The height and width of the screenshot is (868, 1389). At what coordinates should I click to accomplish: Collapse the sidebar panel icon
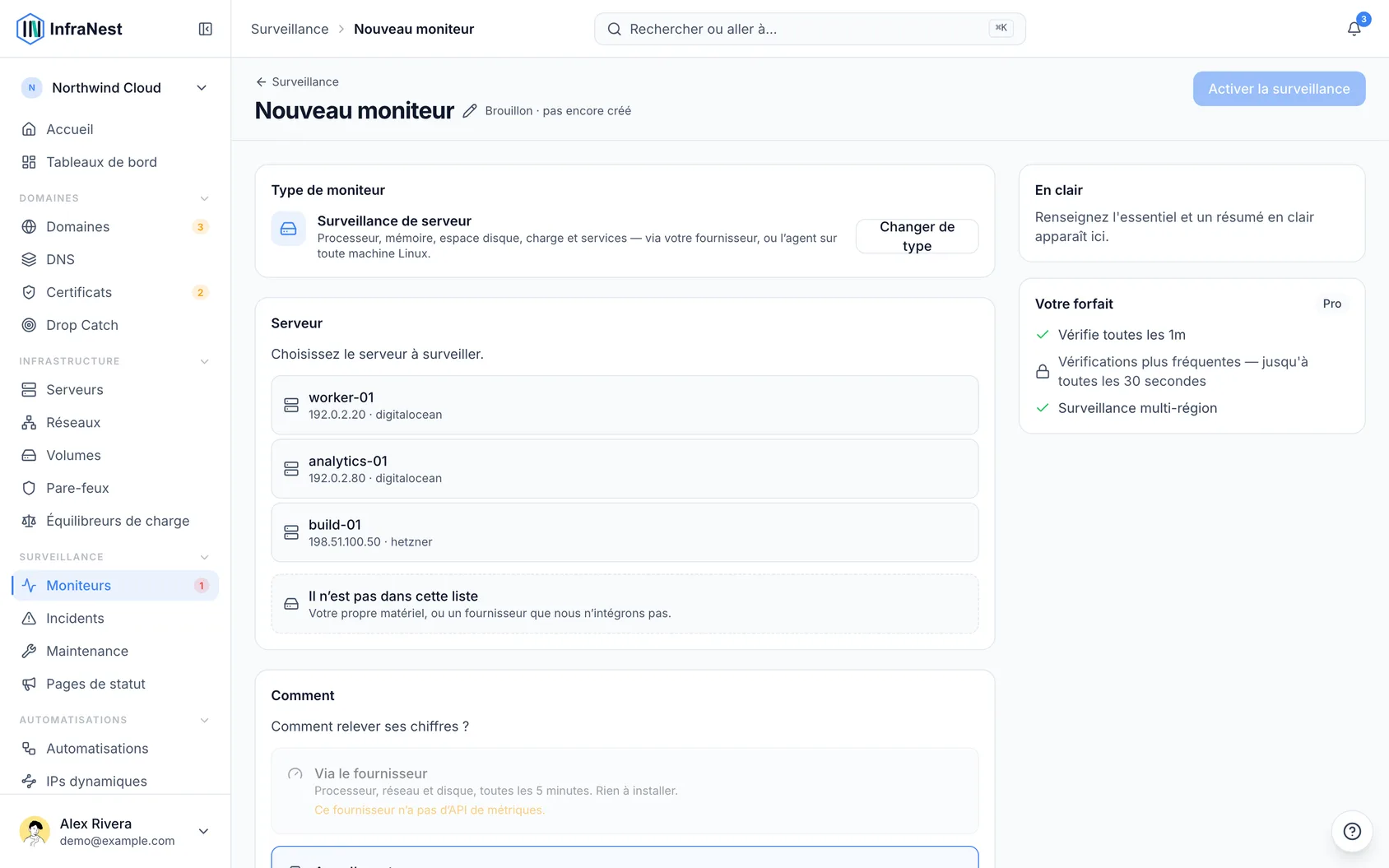pyautogui.click(x=206, y=29)
